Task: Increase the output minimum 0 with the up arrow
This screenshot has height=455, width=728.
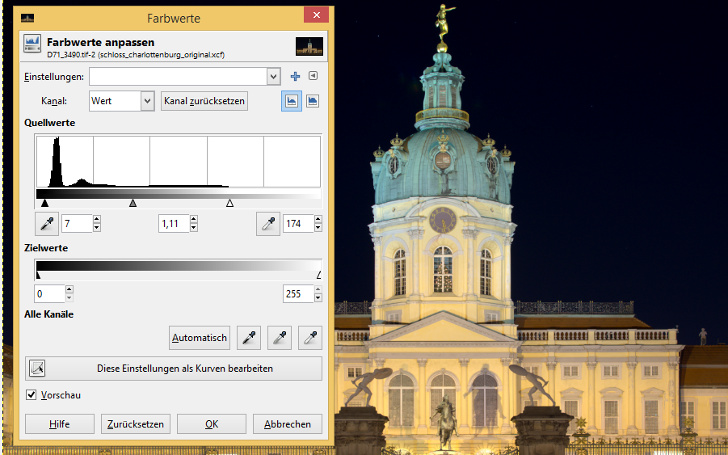Action: coord(69,289)
